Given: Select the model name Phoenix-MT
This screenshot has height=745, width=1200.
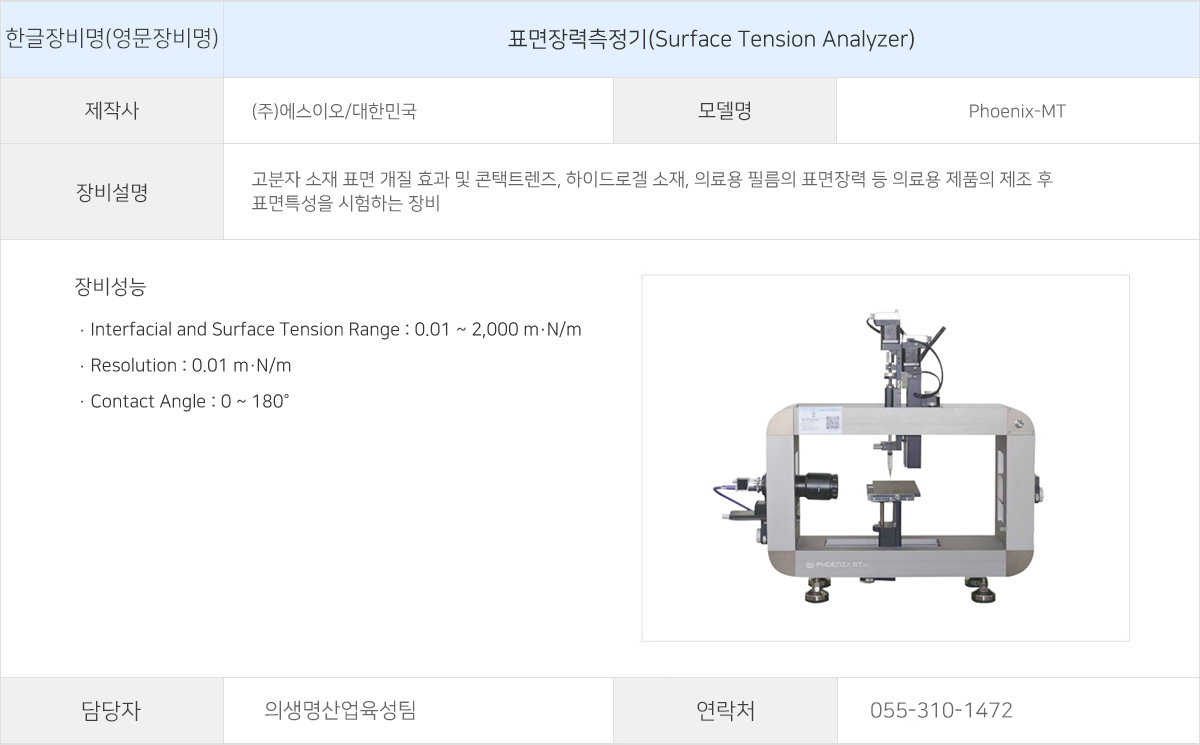Looking at the screenshot, I should [x=1017, y=112].
